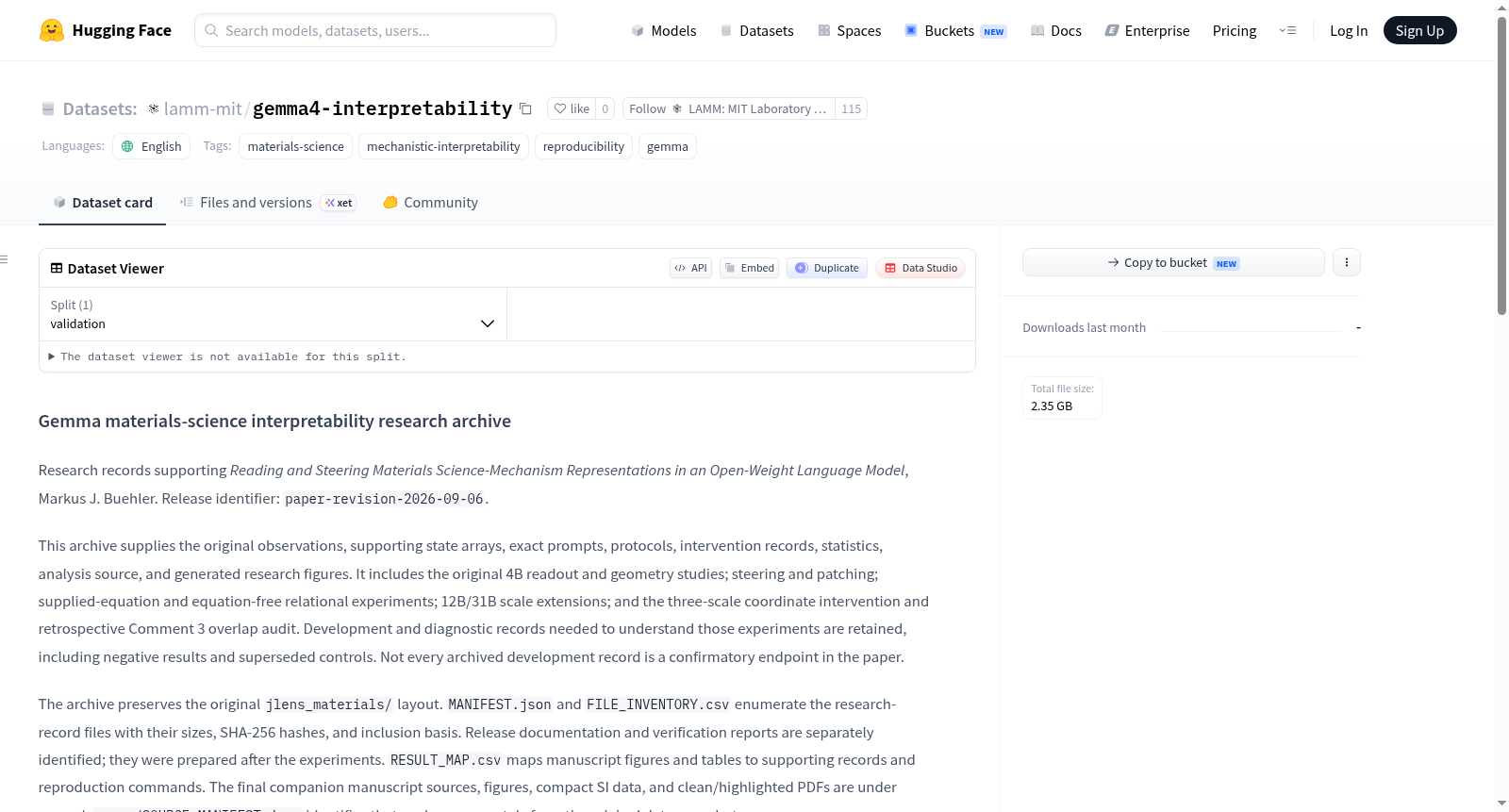Click the 115 followers count

point(851,108)
